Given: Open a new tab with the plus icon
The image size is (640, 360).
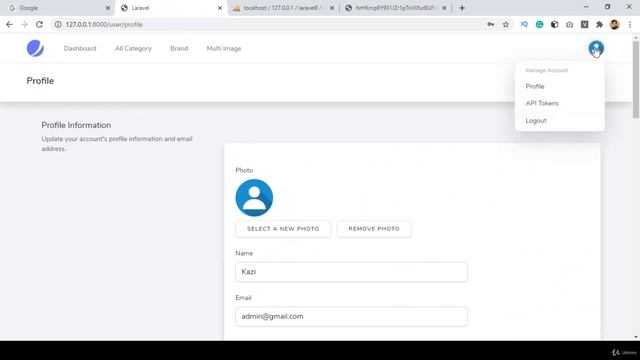Looking at the screenshot, I should (x=462, y=8).
